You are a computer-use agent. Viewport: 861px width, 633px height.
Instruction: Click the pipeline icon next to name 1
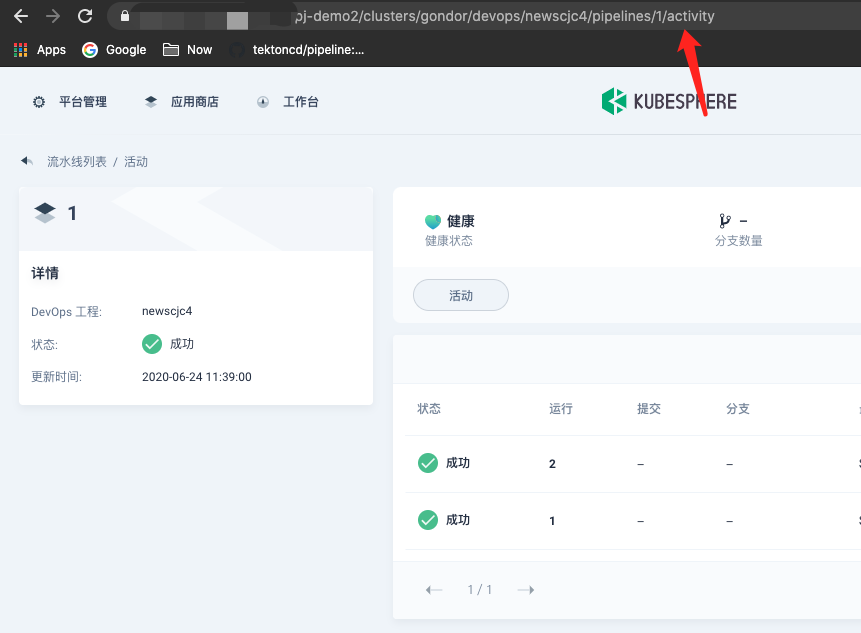45,213
